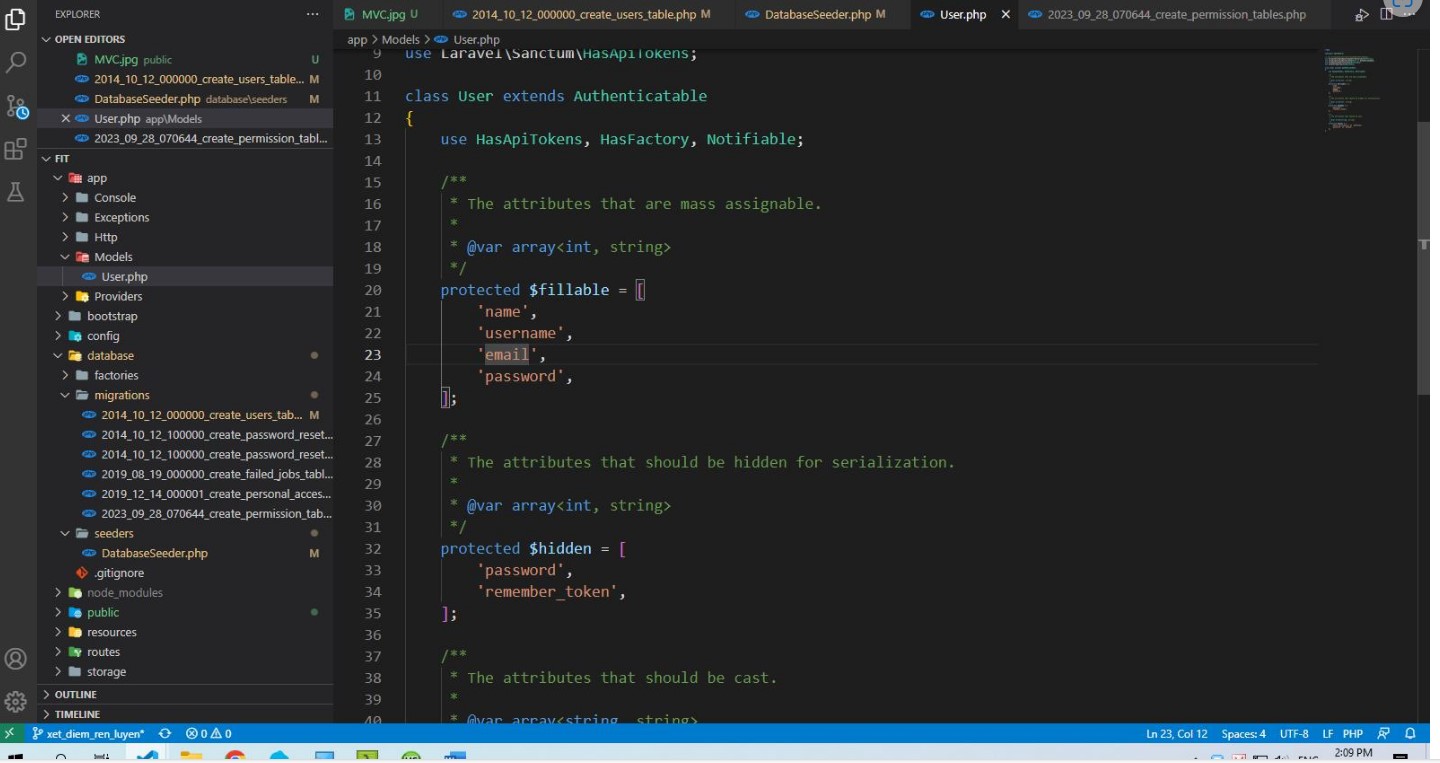The width and height of the screenshot is (1440, 763).
Task: Click the notifications bell in status bar
Action: point(1411,733)
